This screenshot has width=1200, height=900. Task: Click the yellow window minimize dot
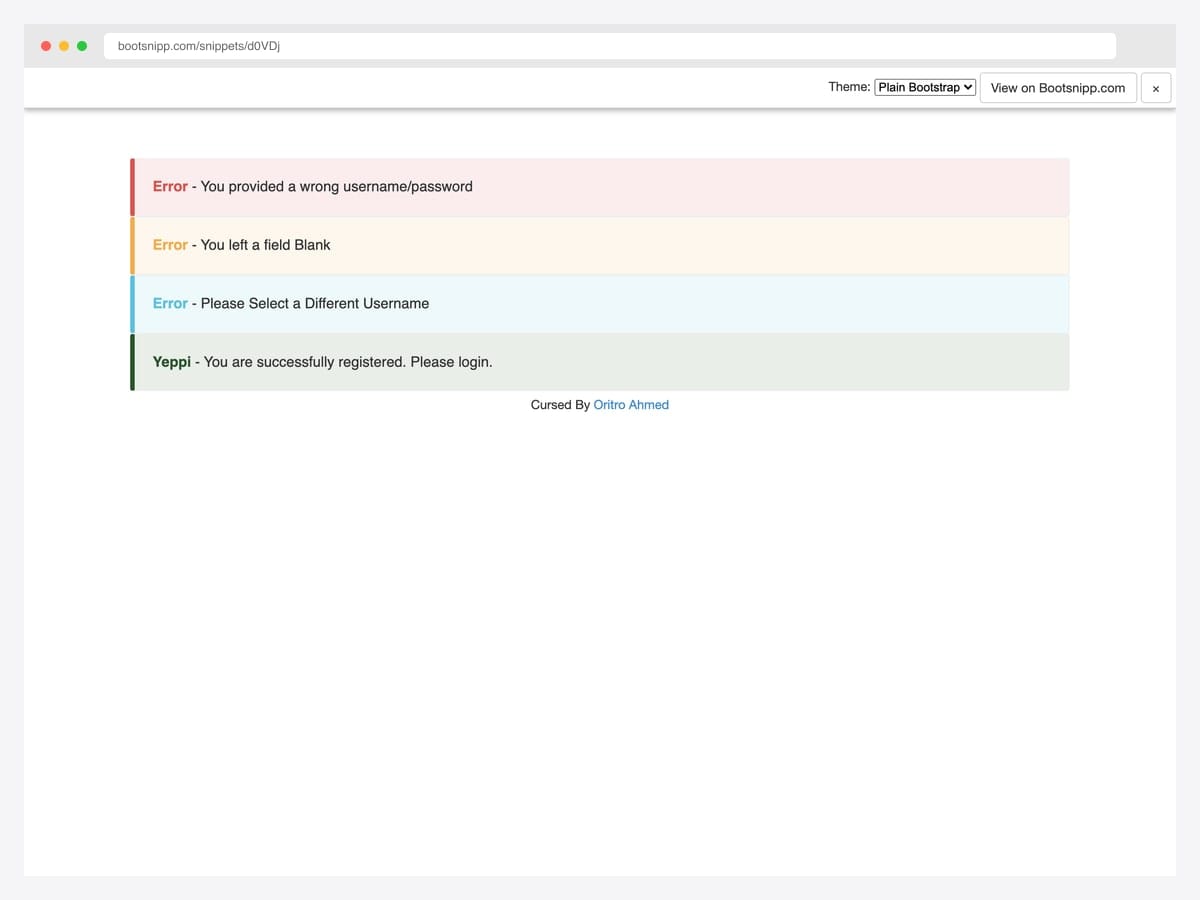[64, 46]
